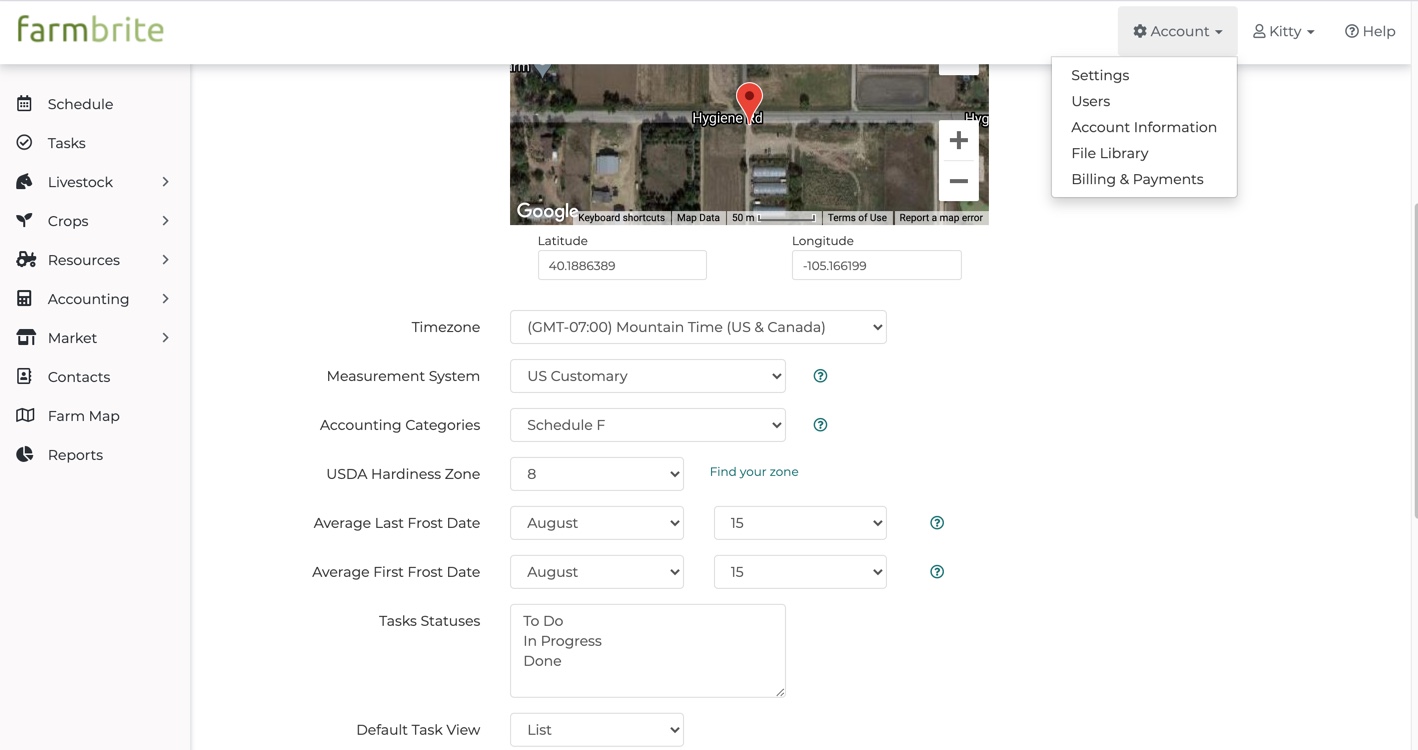Click the Farm Map icon

click(25, 416)
